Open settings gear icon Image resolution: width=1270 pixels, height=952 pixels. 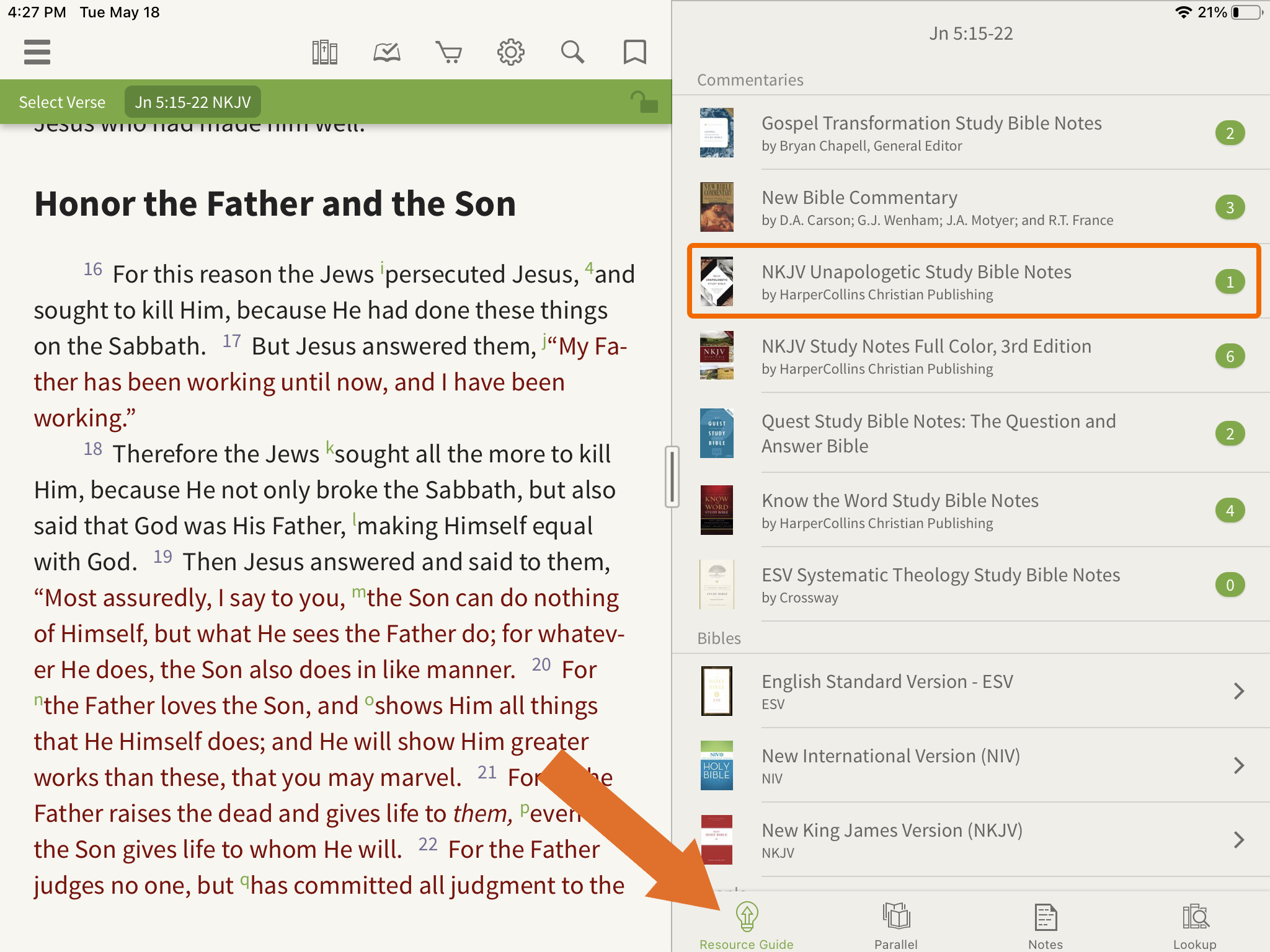tap(510, 52)
